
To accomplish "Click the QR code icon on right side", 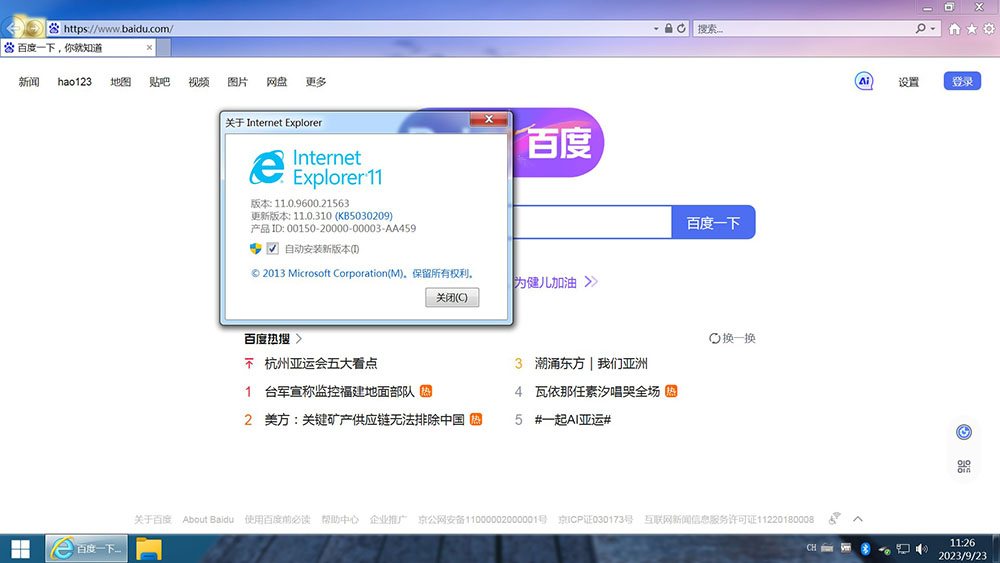I will 964,467.
